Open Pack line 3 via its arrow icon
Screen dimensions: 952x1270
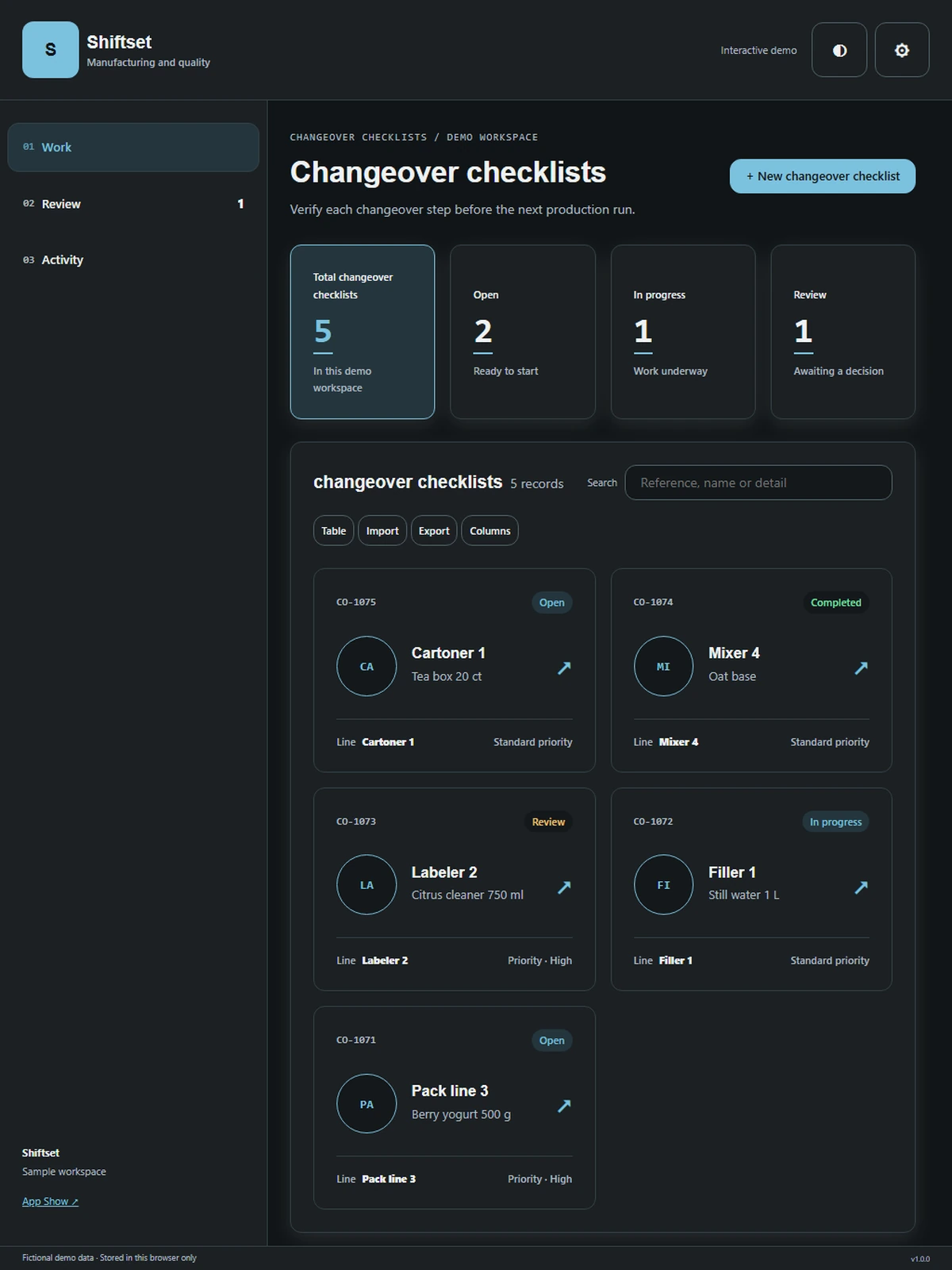(x=564, y=1105)
